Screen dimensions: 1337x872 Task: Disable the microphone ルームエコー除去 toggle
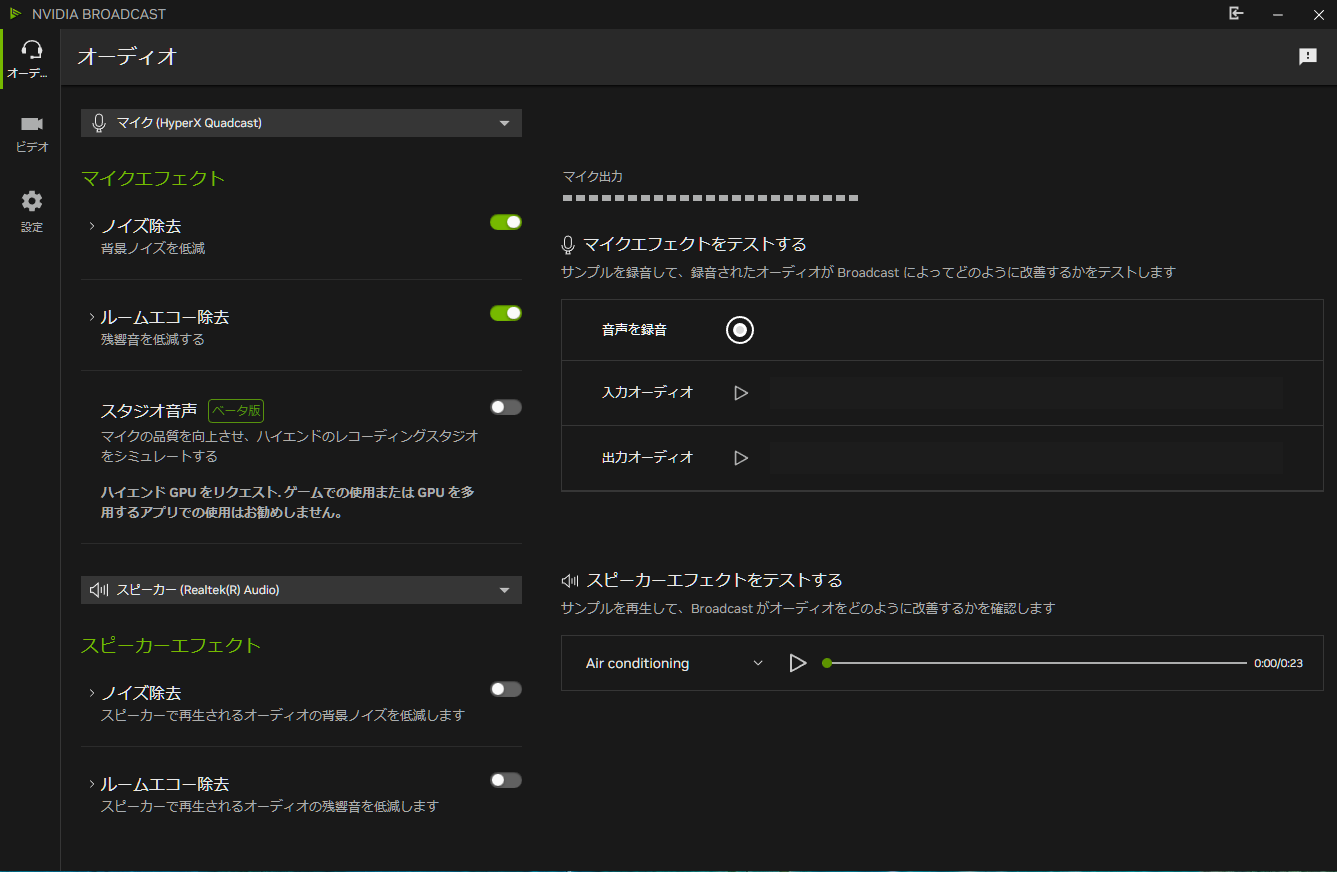click(506, 313)
